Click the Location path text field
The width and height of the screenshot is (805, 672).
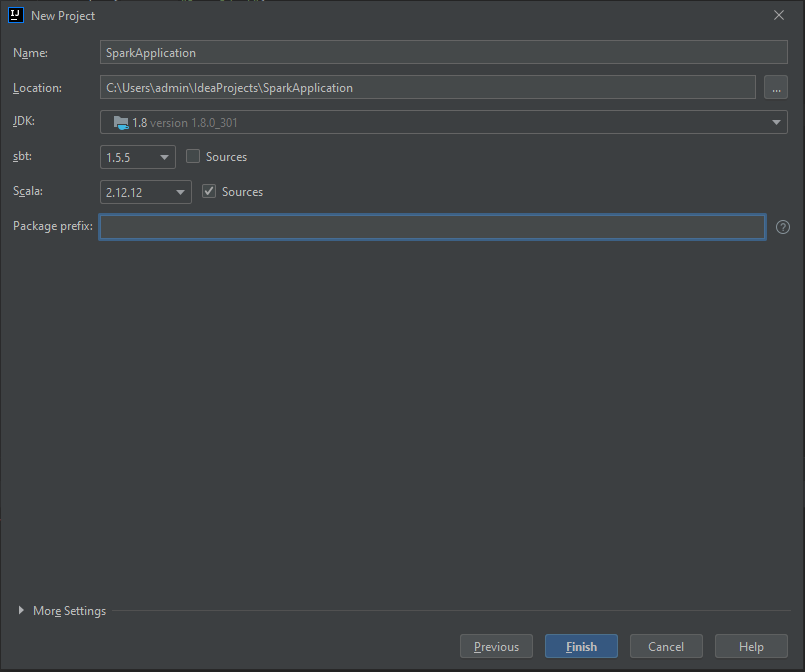[427, 88]
